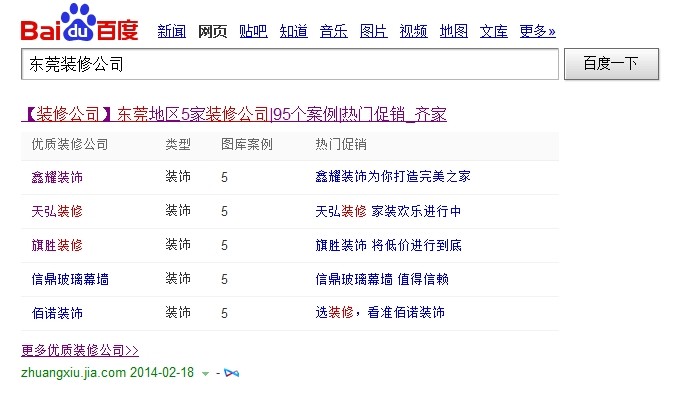675x393 pixels.
Task: Click the 装饰 type cell in 佰诺装饰 row
Action: (178, 313)
